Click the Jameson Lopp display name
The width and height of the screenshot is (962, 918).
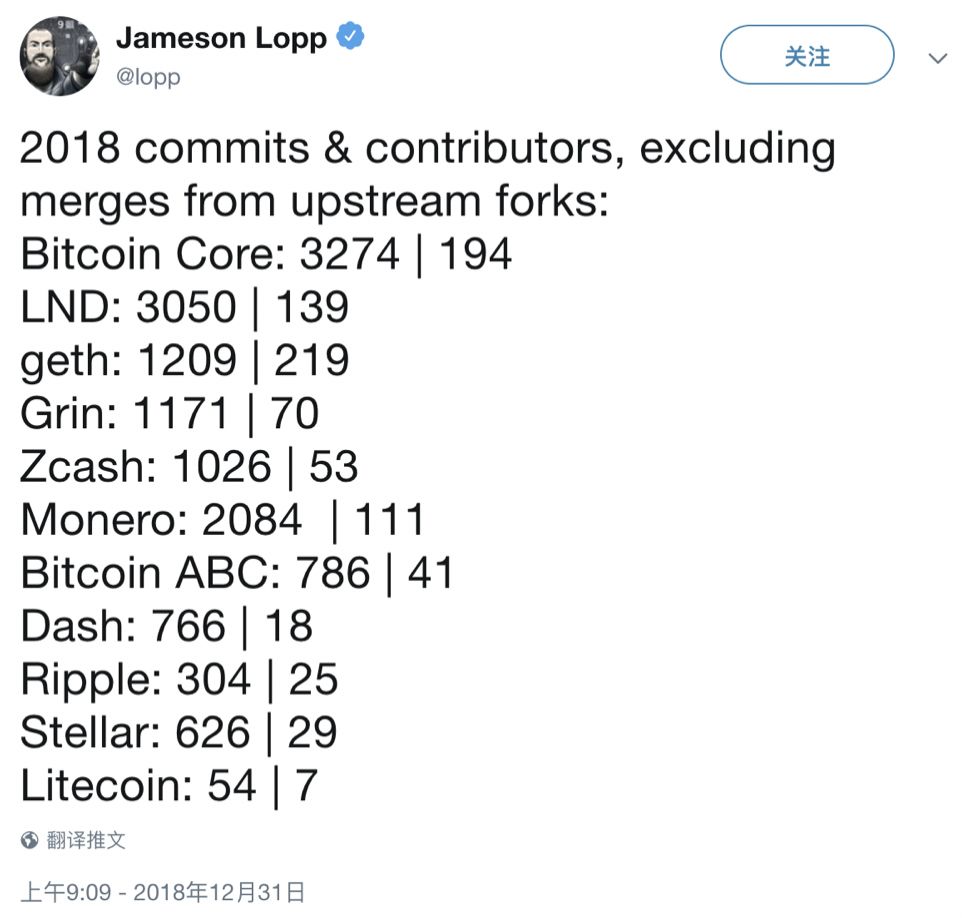pos(221,38)
